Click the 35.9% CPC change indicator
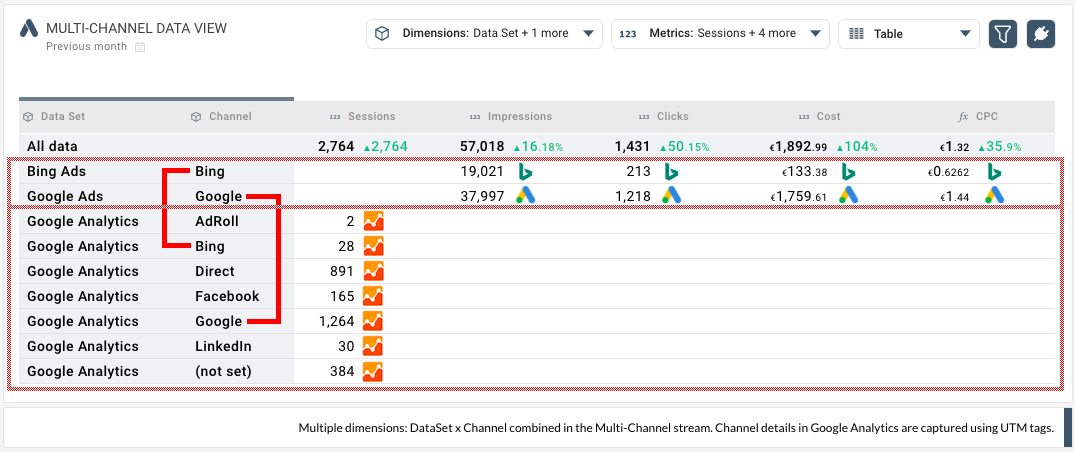The height and width of the screenshot is (452, 1075). (x=1000, y=147)
